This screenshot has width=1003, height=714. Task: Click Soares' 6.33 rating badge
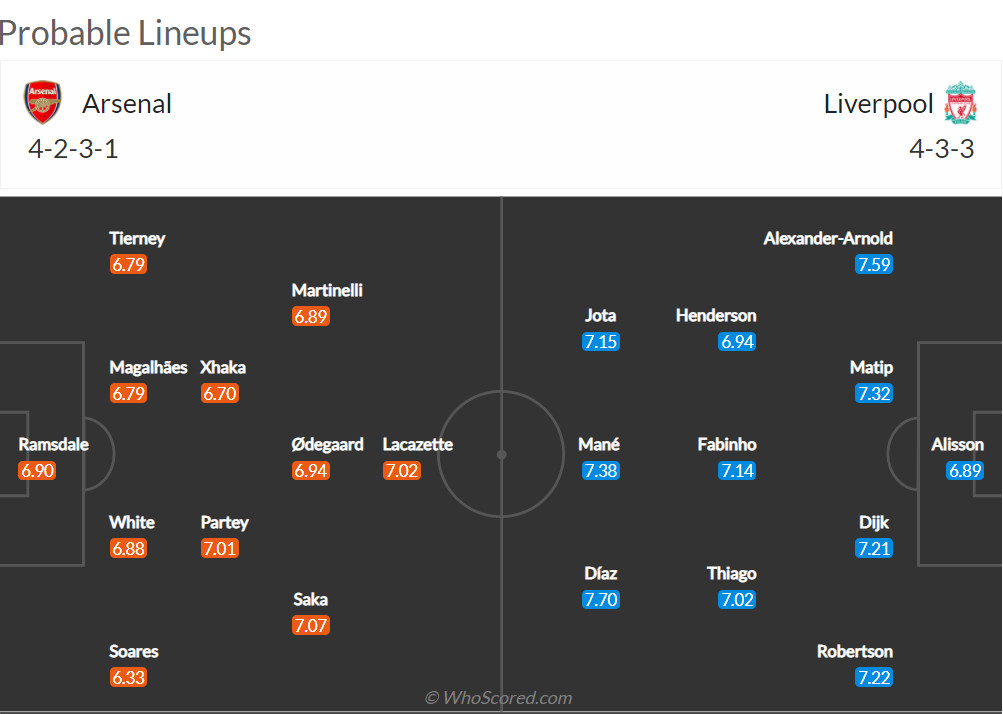click(x=129, y=677)
